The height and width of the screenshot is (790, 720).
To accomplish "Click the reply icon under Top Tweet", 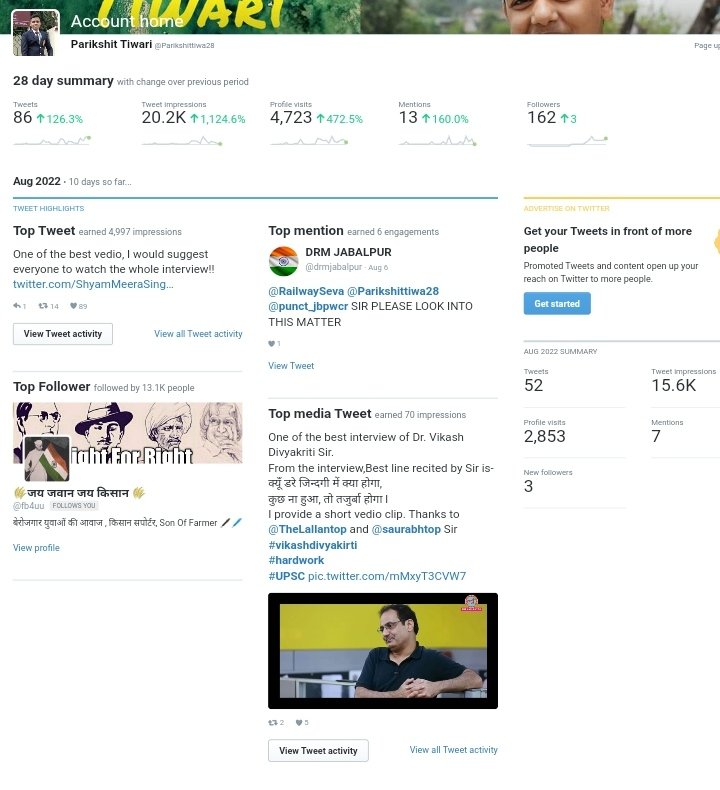I will click(x=17, y=306).
